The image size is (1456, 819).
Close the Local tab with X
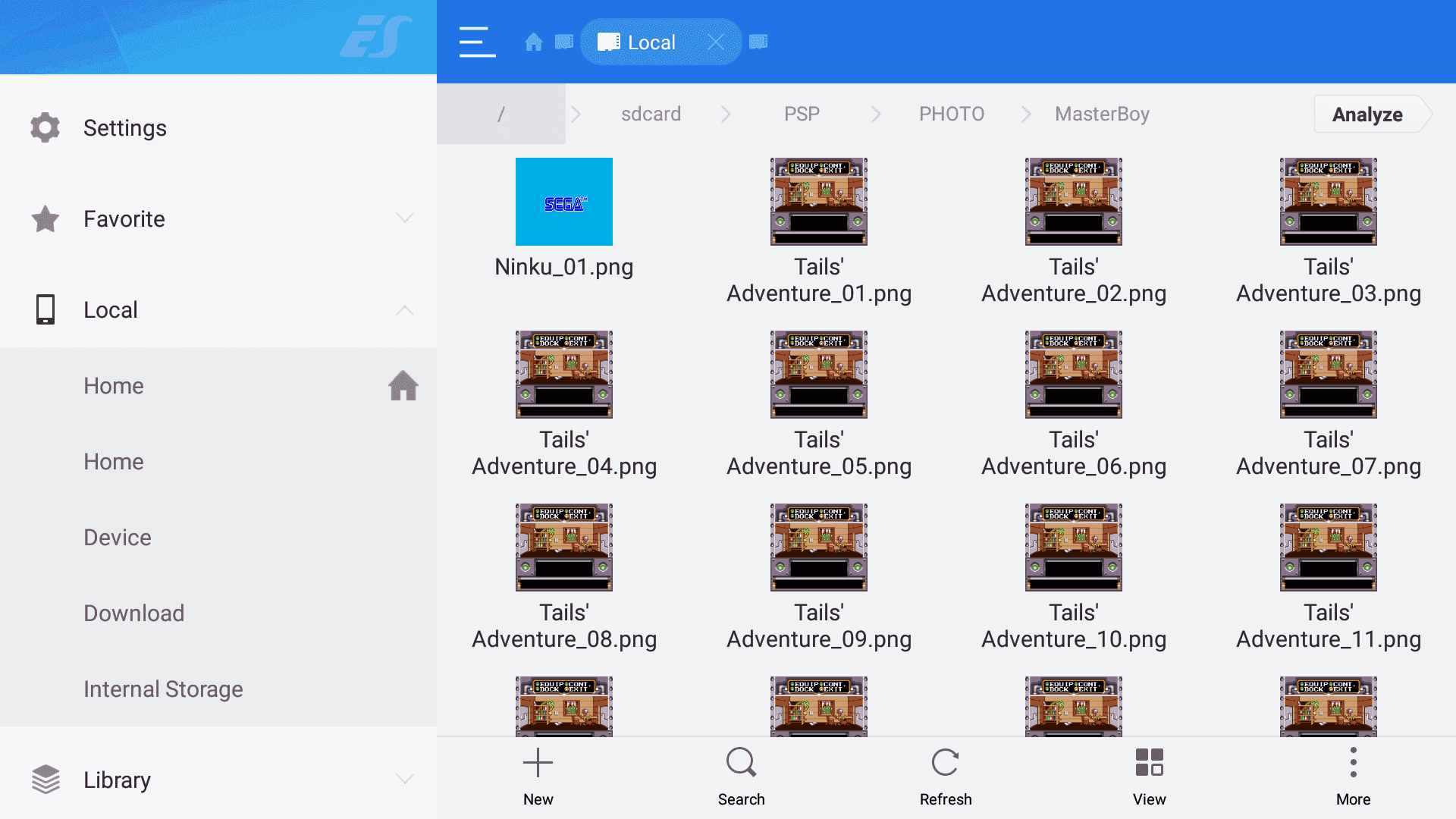715,42
